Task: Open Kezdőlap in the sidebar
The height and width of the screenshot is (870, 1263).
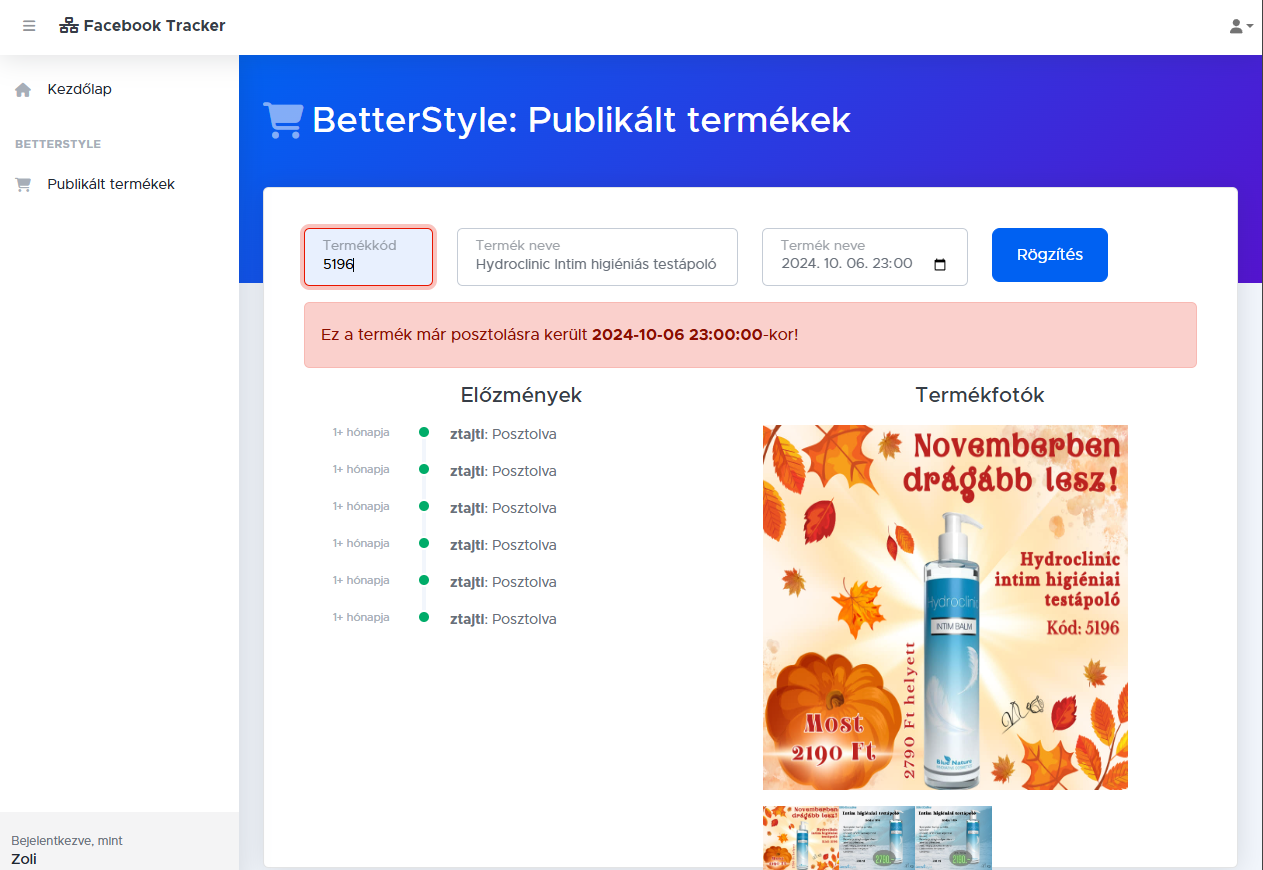Action: click(80, 89)
